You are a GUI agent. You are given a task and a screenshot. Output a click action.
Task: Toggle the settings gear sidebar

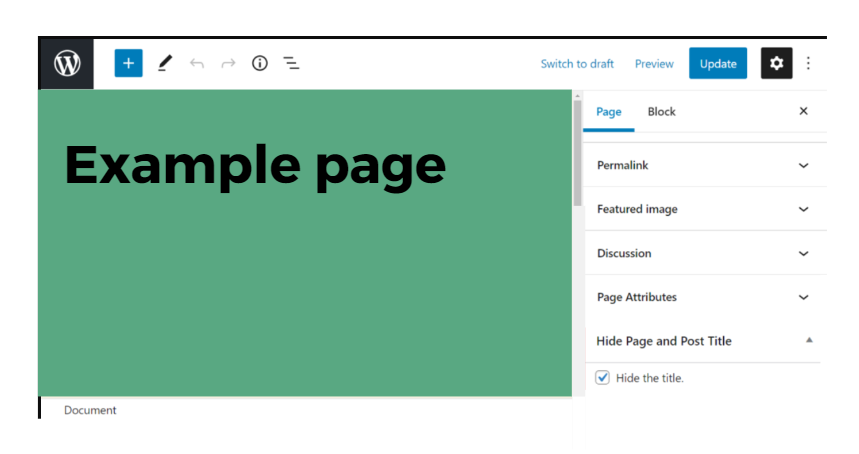point(776,64)
